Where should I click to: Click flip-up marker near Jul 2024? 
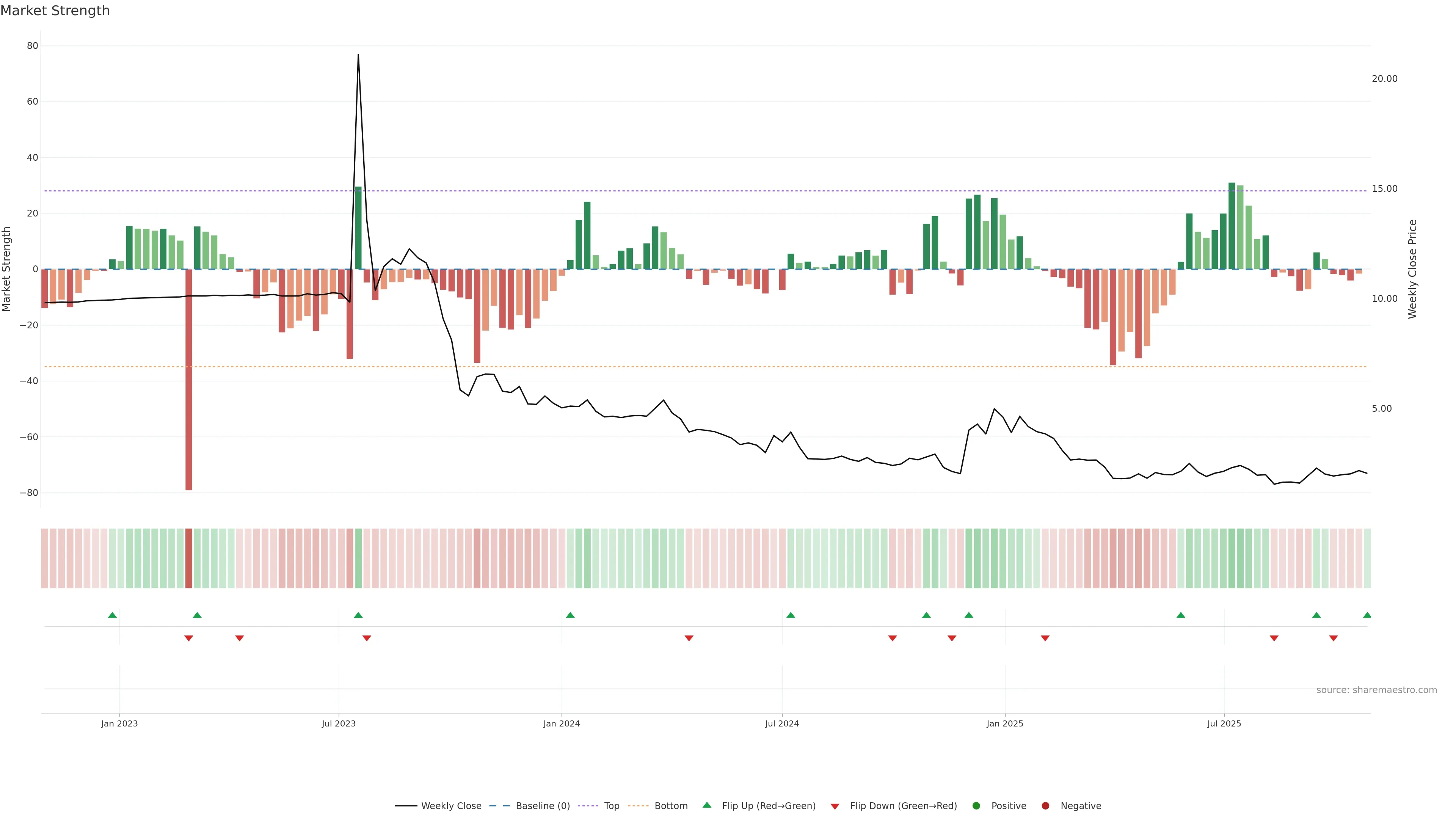[x=791, y=615]
